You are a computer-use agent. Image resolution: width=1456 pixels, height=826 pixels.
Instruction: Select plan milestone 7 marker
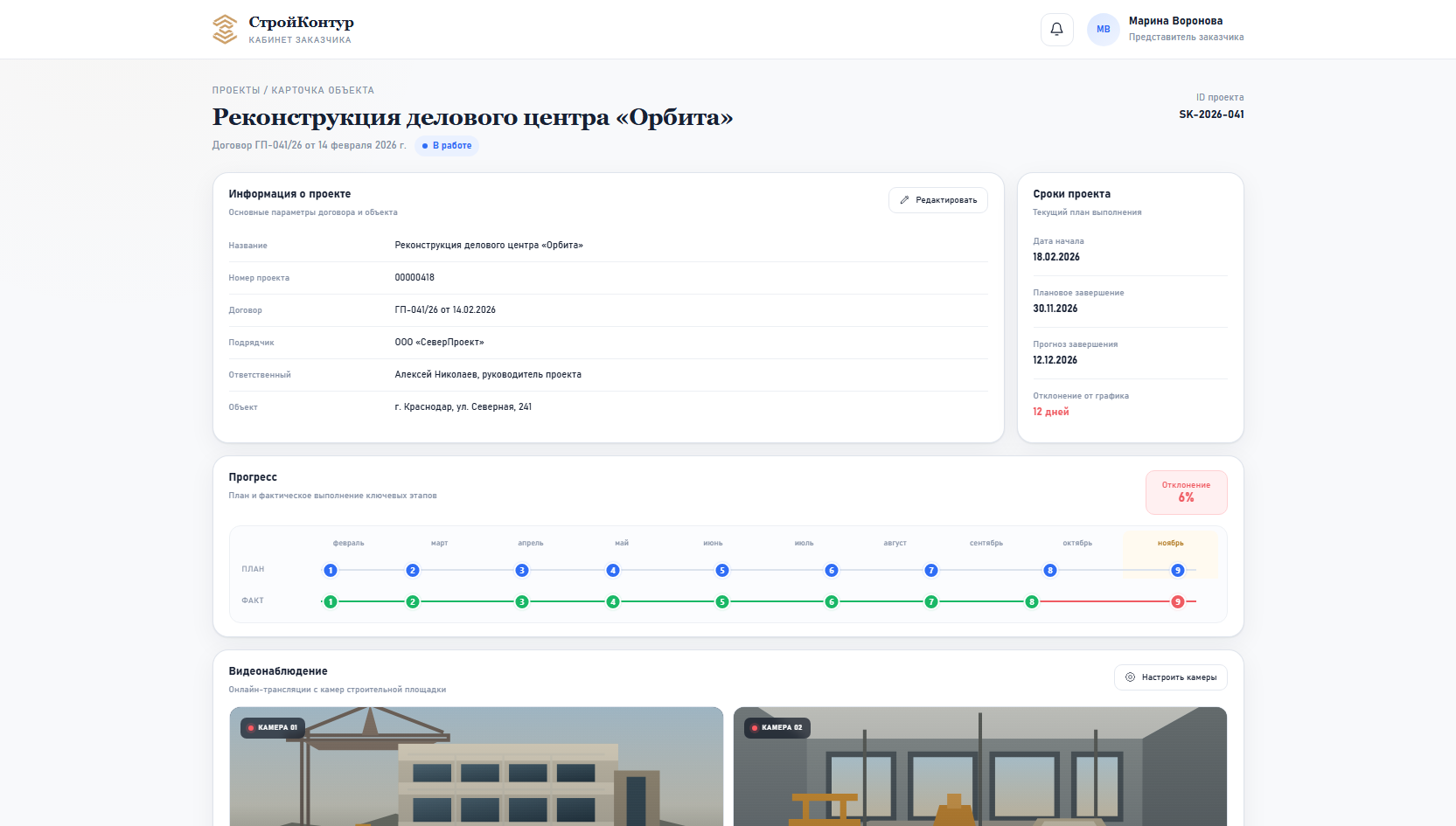coord(931,570)
